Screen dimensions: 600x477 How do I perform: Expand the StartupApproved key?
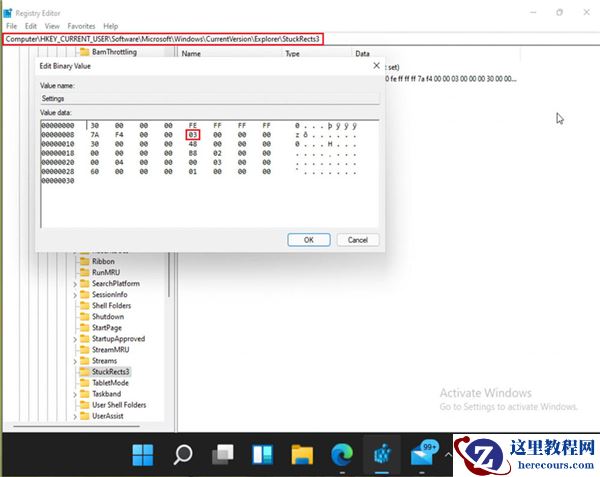[75, 339]
